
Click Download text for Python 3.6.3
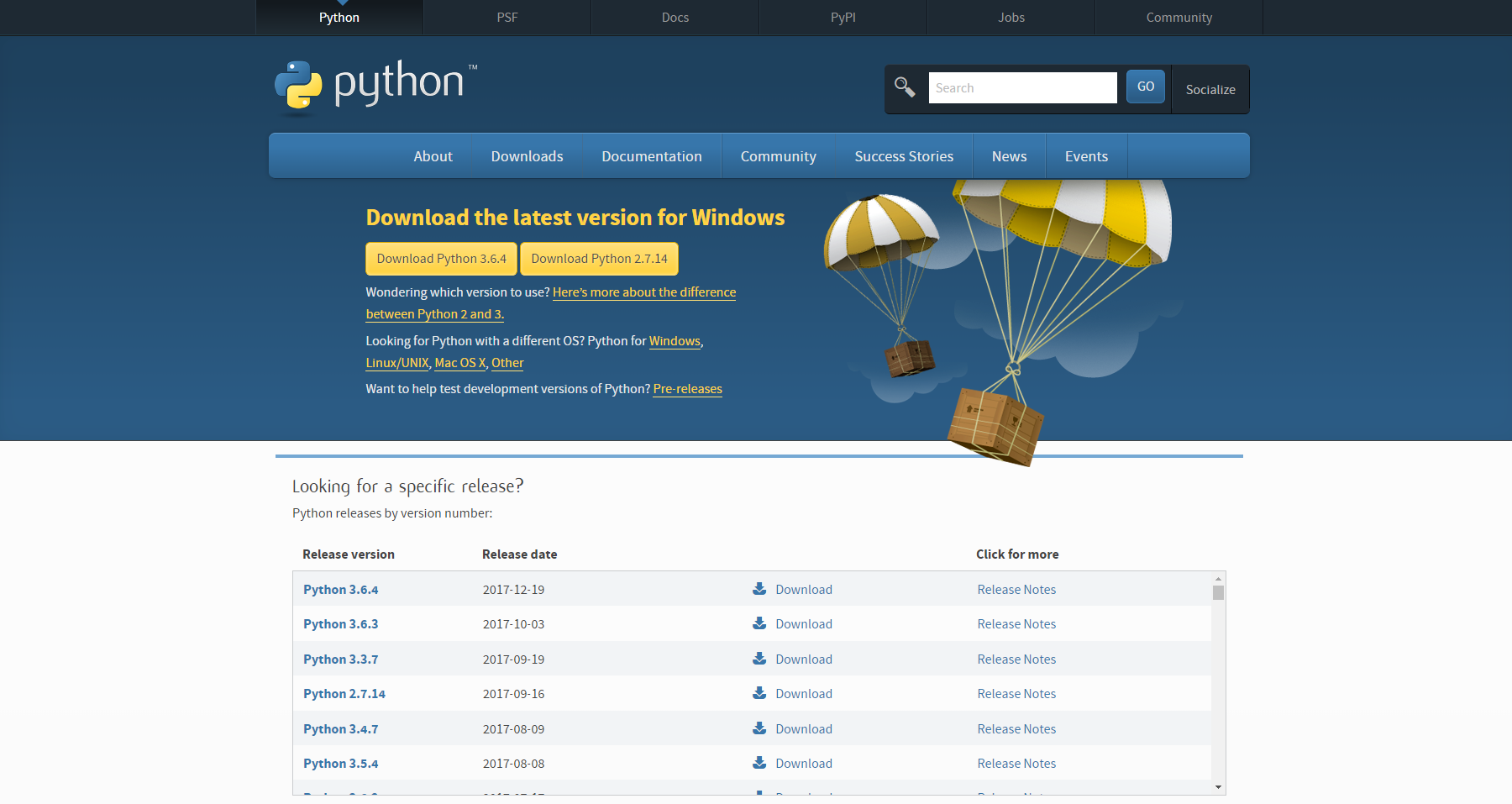click(804, 624)
